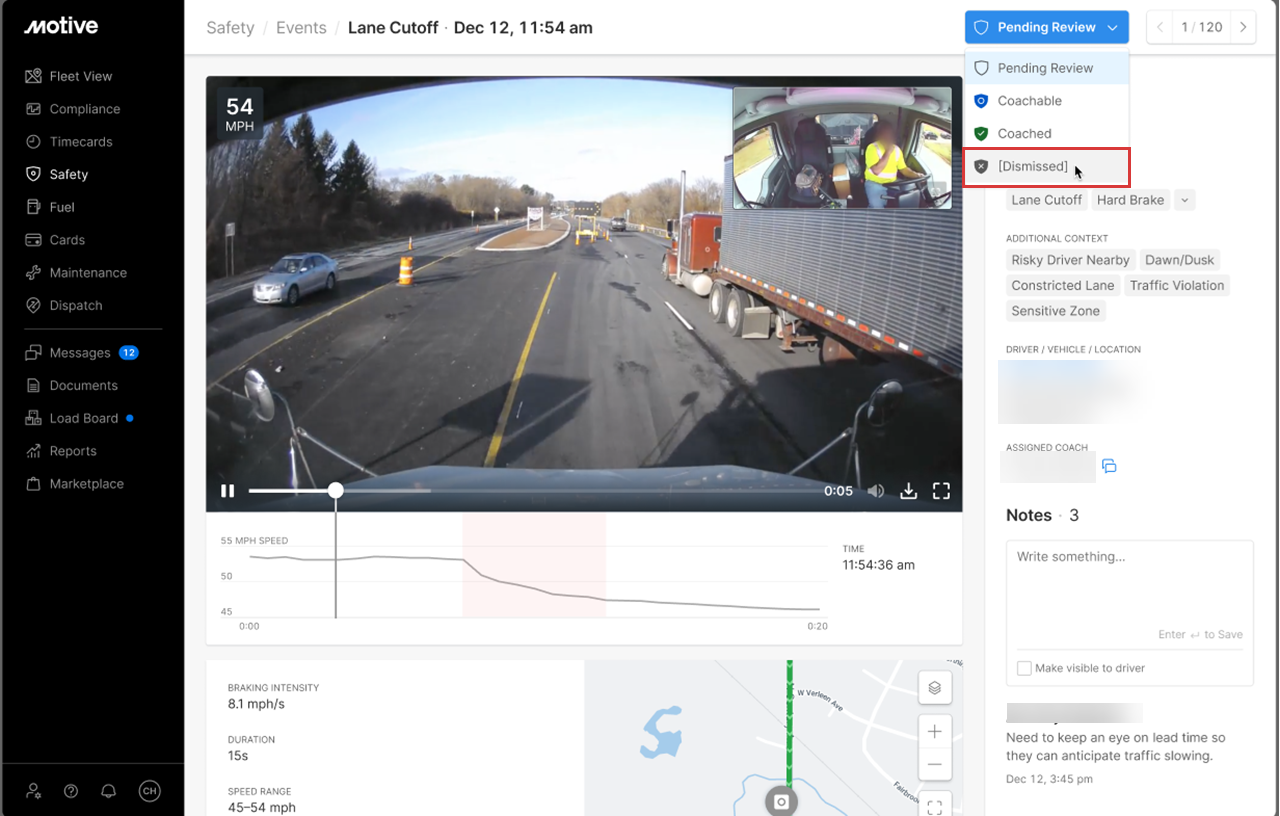Image resolution: width=1280 pixels, height=816 pixels.
Task: Download the video clip
Action: tap(908, 491)
